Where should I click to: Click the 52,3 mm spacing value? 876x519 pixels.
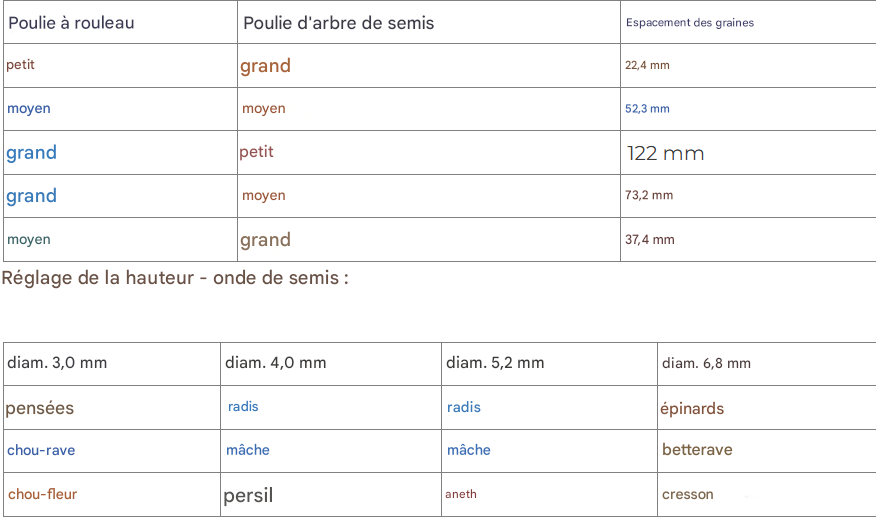coord(647,109)
